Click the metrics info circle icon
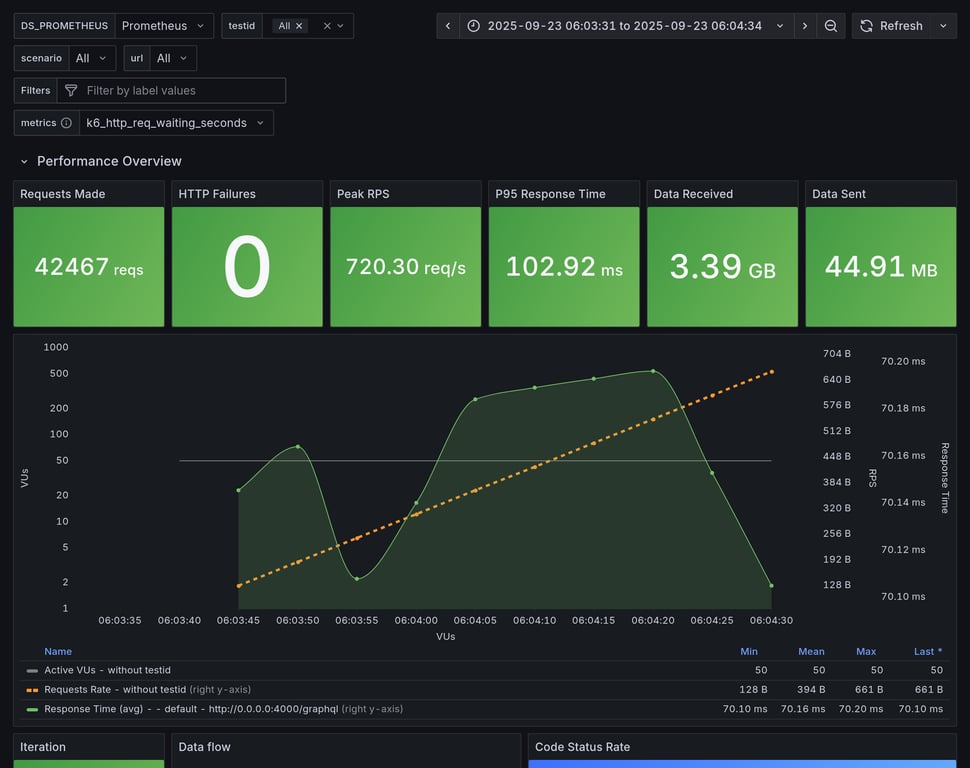The height and width of the screenshot is (768, 970). (66, 123)
